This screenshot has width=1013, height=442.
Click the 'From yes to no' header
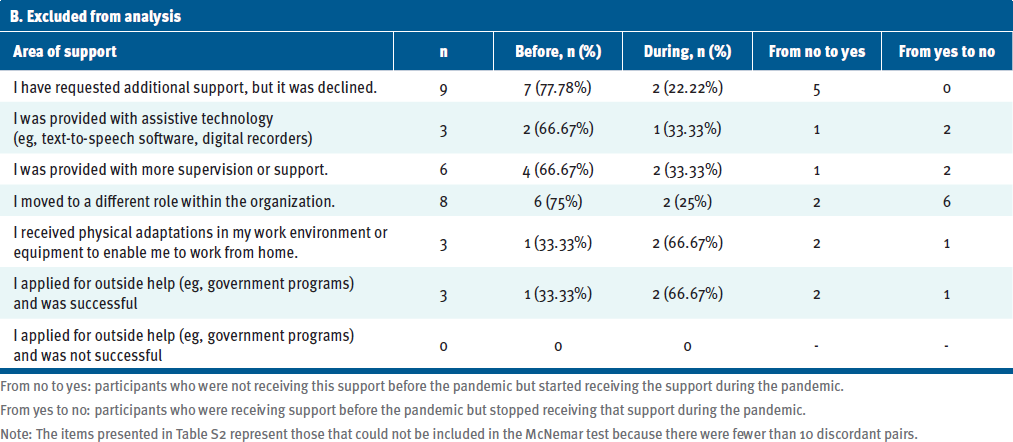point(947,52)
